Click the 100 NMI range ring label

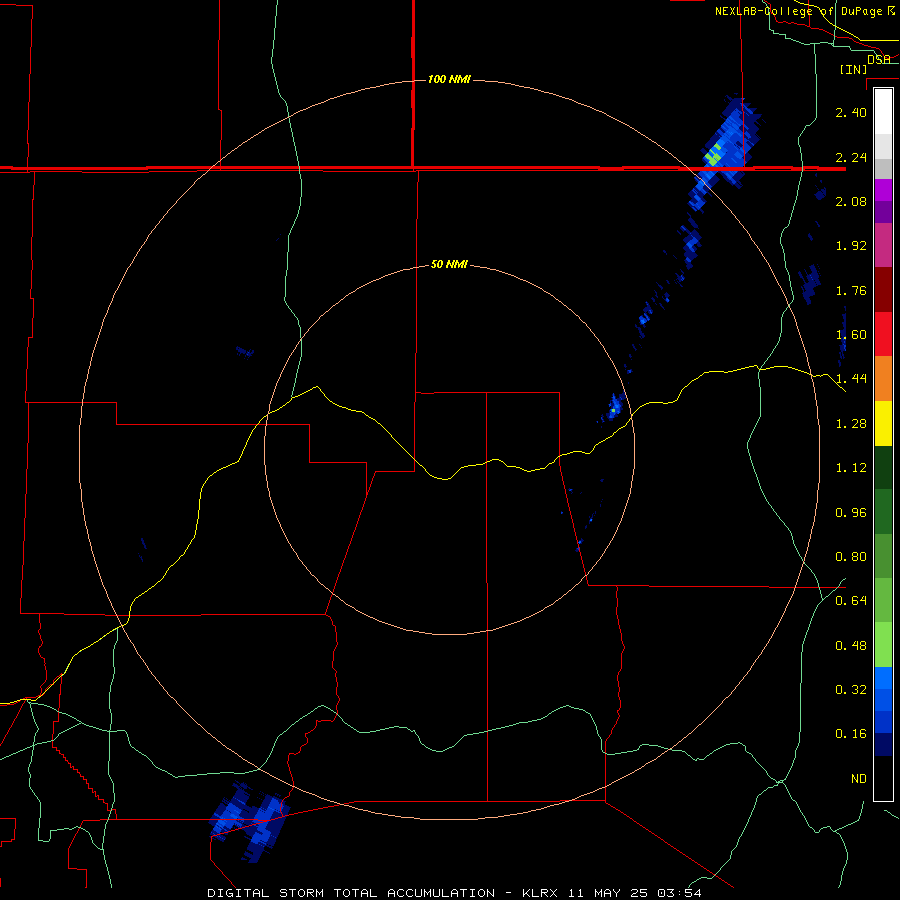[449, 79]
